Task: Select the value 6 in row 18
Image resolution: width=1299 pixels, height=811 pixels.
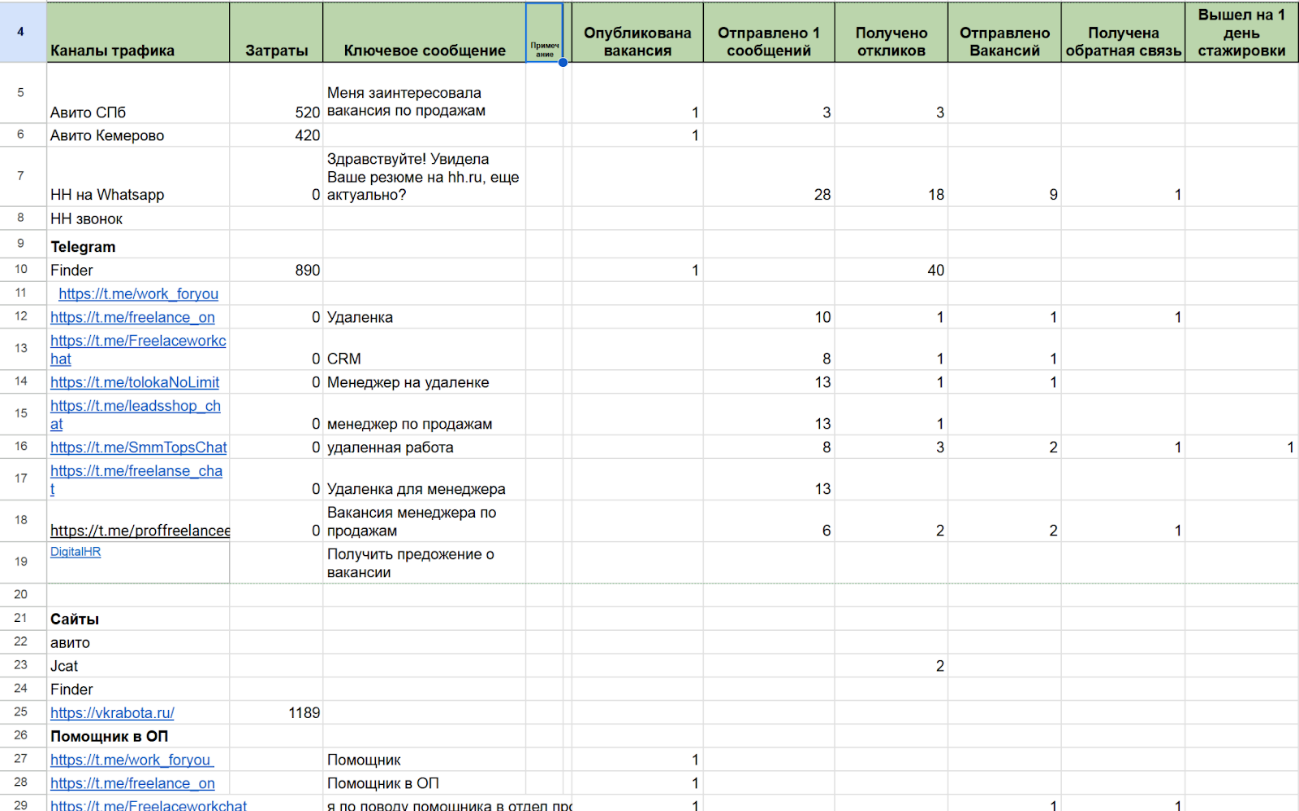Action: click(769, 521)
